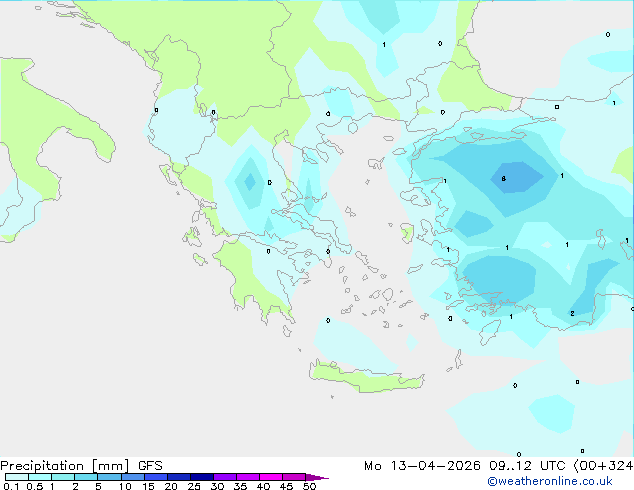The height and width of the screenshot is (490, 634).
Task: Pick the 15–20 mm blue legend swatch
Action: [155, 477]
